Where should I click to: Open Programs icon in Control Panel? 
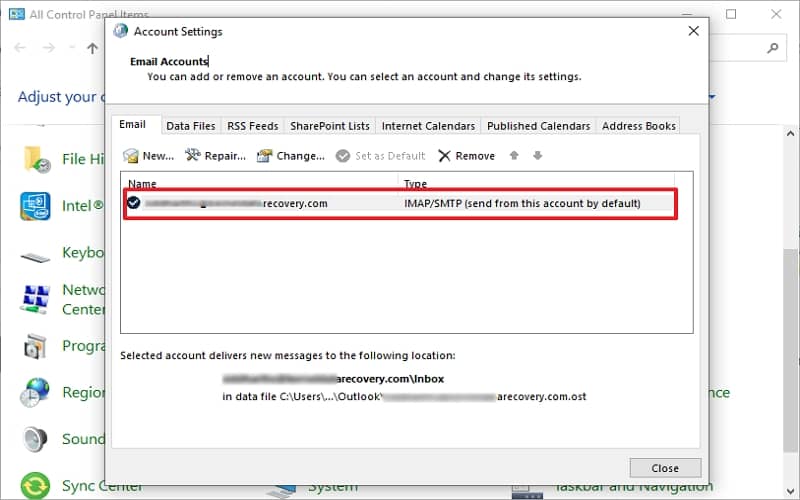(35, 346)
